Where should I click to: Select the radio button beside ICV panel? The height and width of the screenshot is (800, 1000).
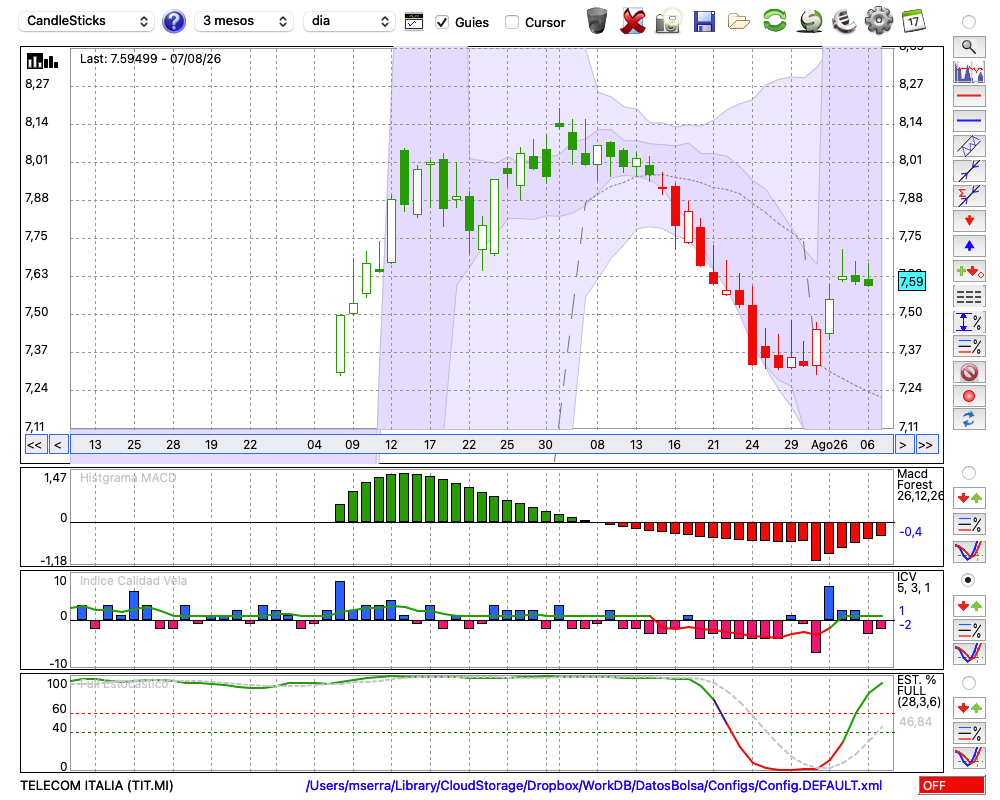click(x=968, y=580)
